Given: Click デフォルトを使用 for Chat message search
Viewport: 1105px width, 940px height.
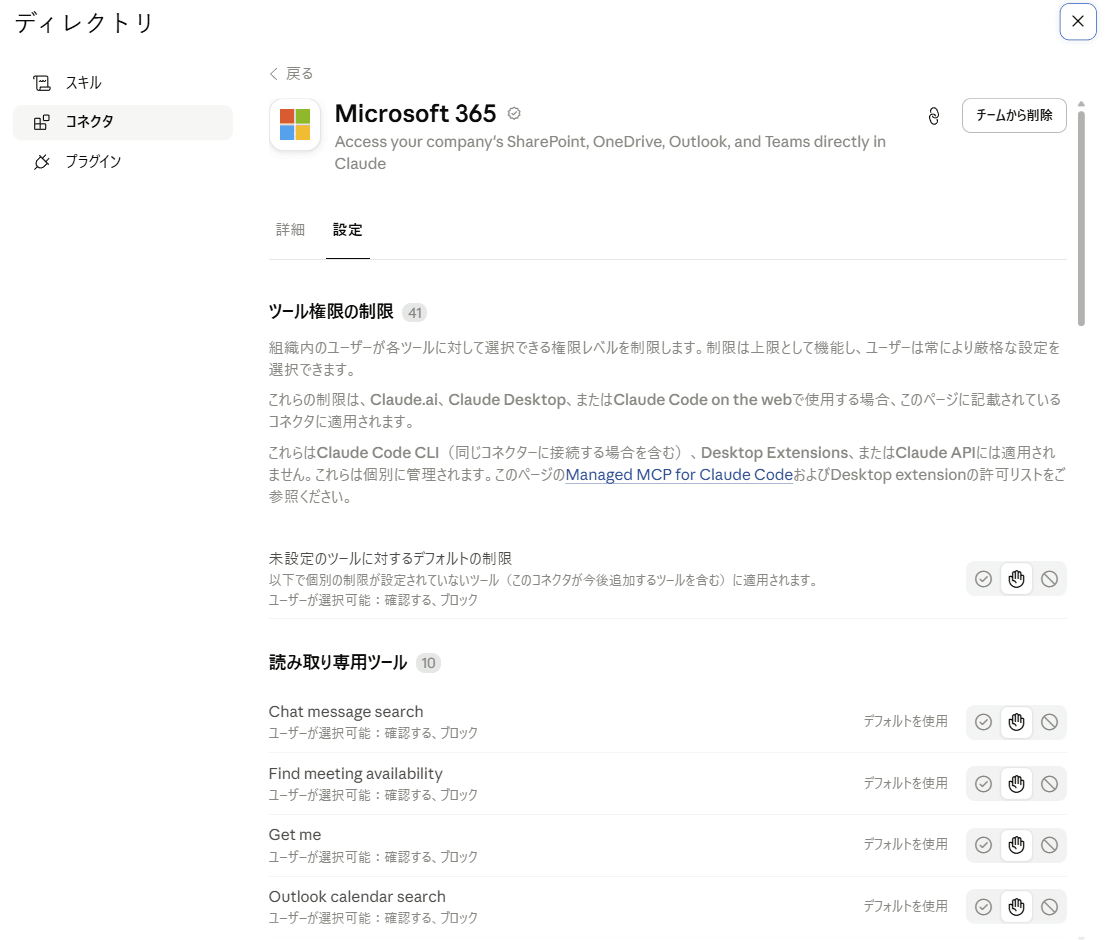Looking at the screenshot, I should (906, 722).
